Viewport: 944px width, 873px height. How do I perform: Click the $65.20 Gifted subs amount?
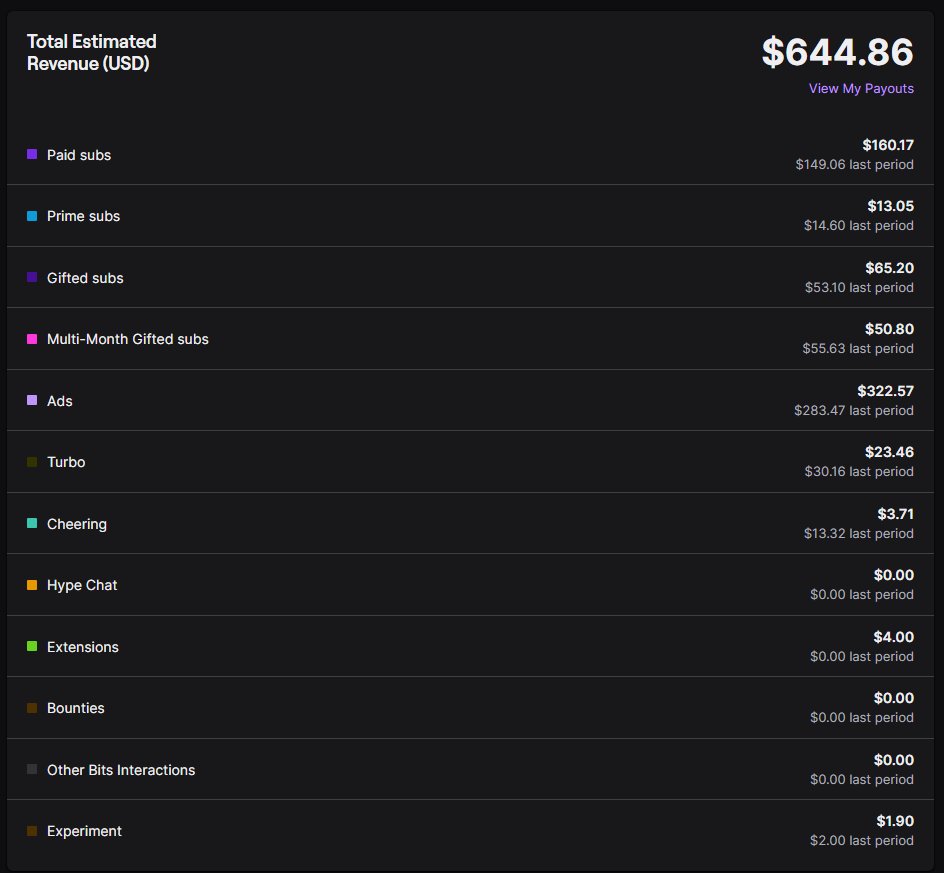pyautogui.click(x=889, y=268)
